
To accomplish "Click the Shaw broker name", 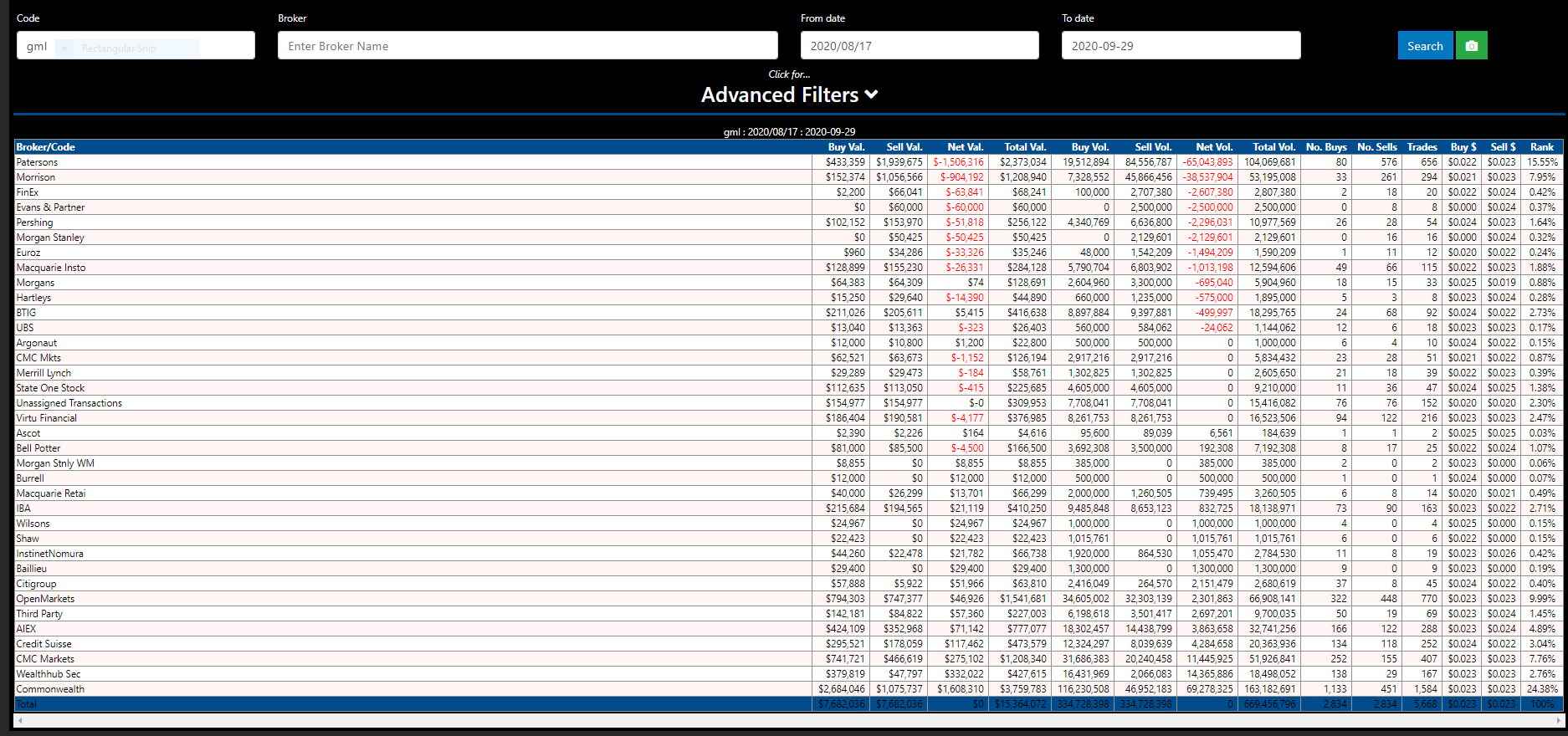I will (x=28, y=539).
